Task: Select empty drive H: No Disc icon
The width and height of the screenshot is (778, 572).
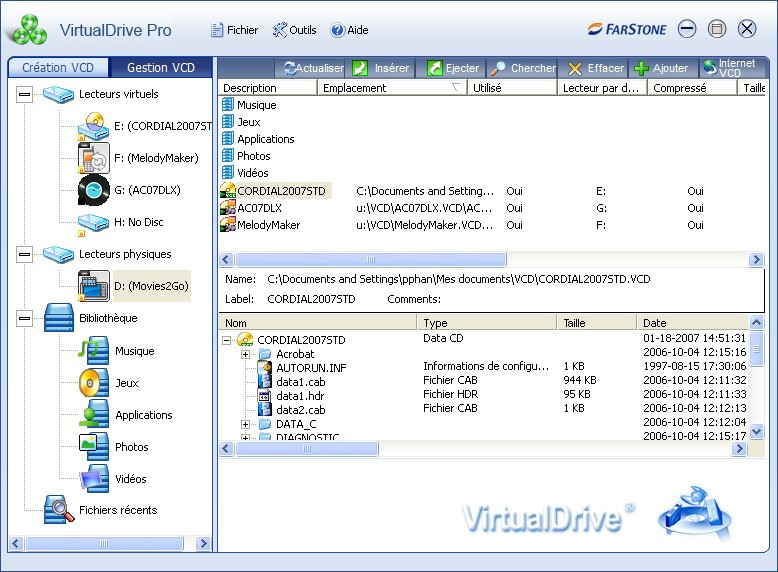Action: click(93, 224)
